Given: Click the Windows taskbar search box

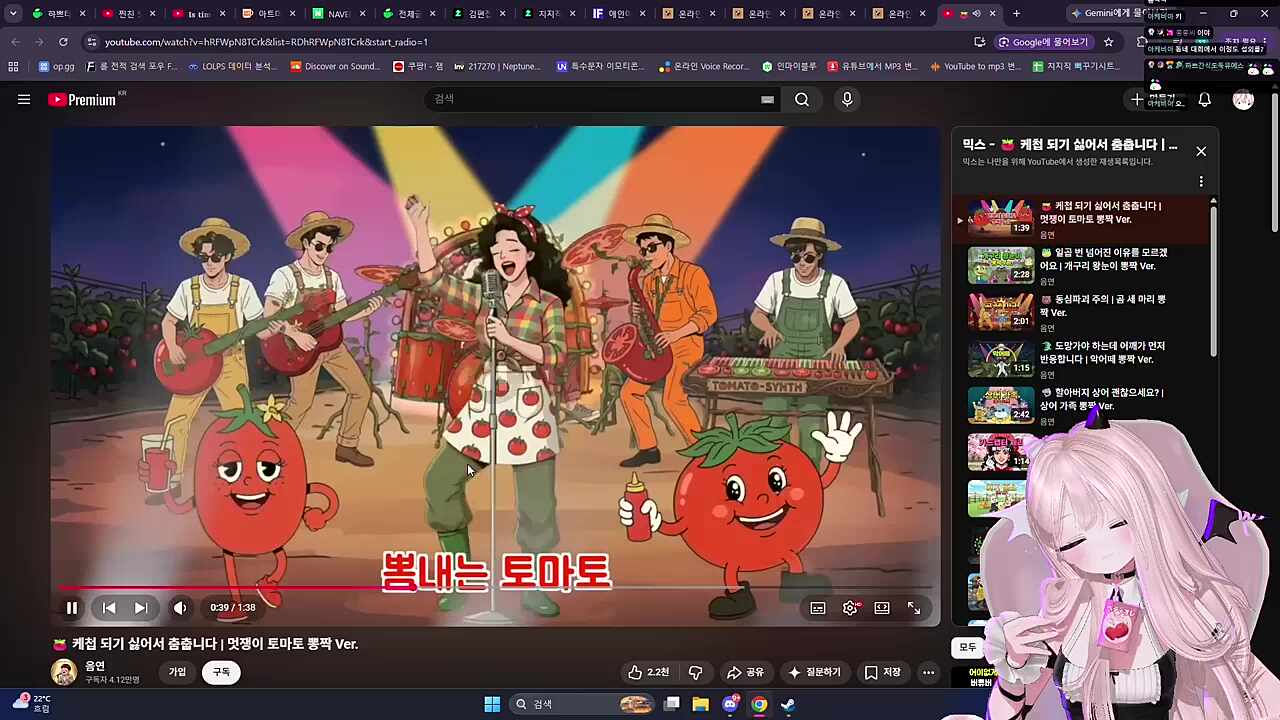Looking at the screenshot, I should tap(584, 704).
